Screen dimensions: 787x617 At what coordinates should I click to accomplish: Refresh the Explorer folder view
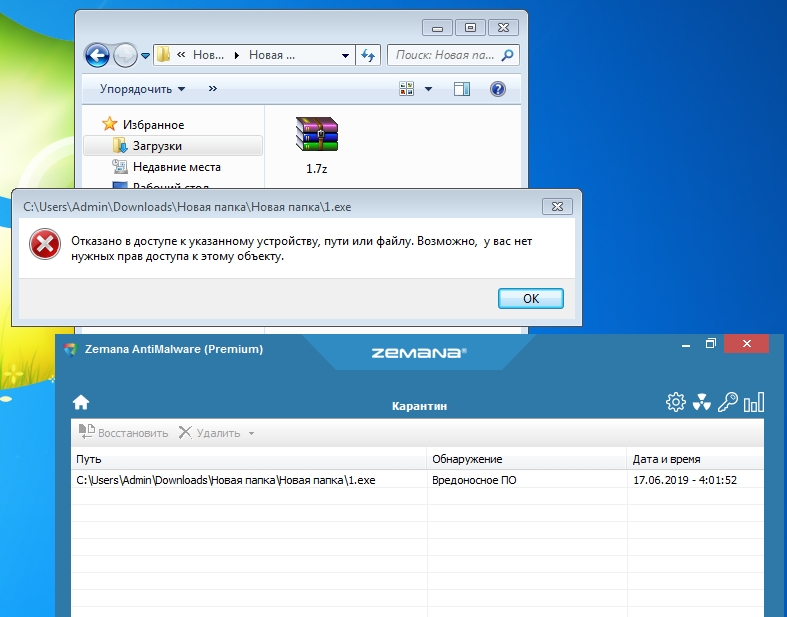click(x=368, y=55)
